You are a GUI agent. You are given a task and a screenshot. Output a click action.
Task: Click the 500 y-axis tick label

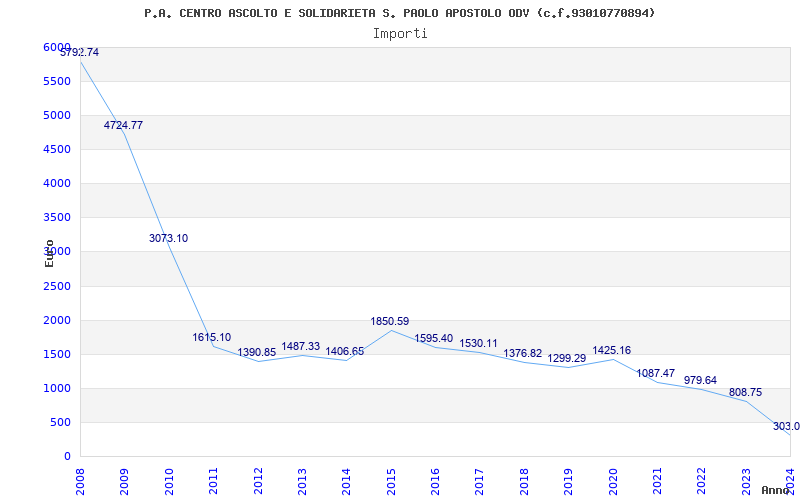pos(61,422)
